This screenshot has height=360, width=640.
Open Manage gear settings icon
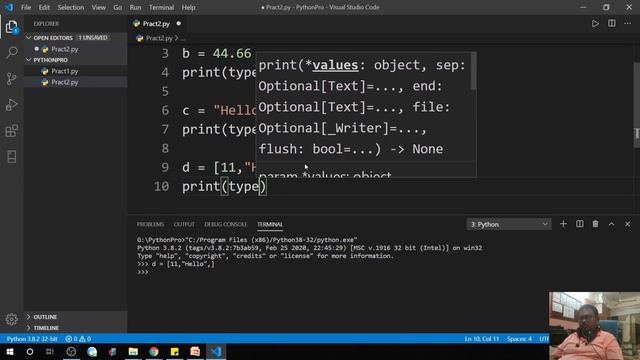pos(11,319)
